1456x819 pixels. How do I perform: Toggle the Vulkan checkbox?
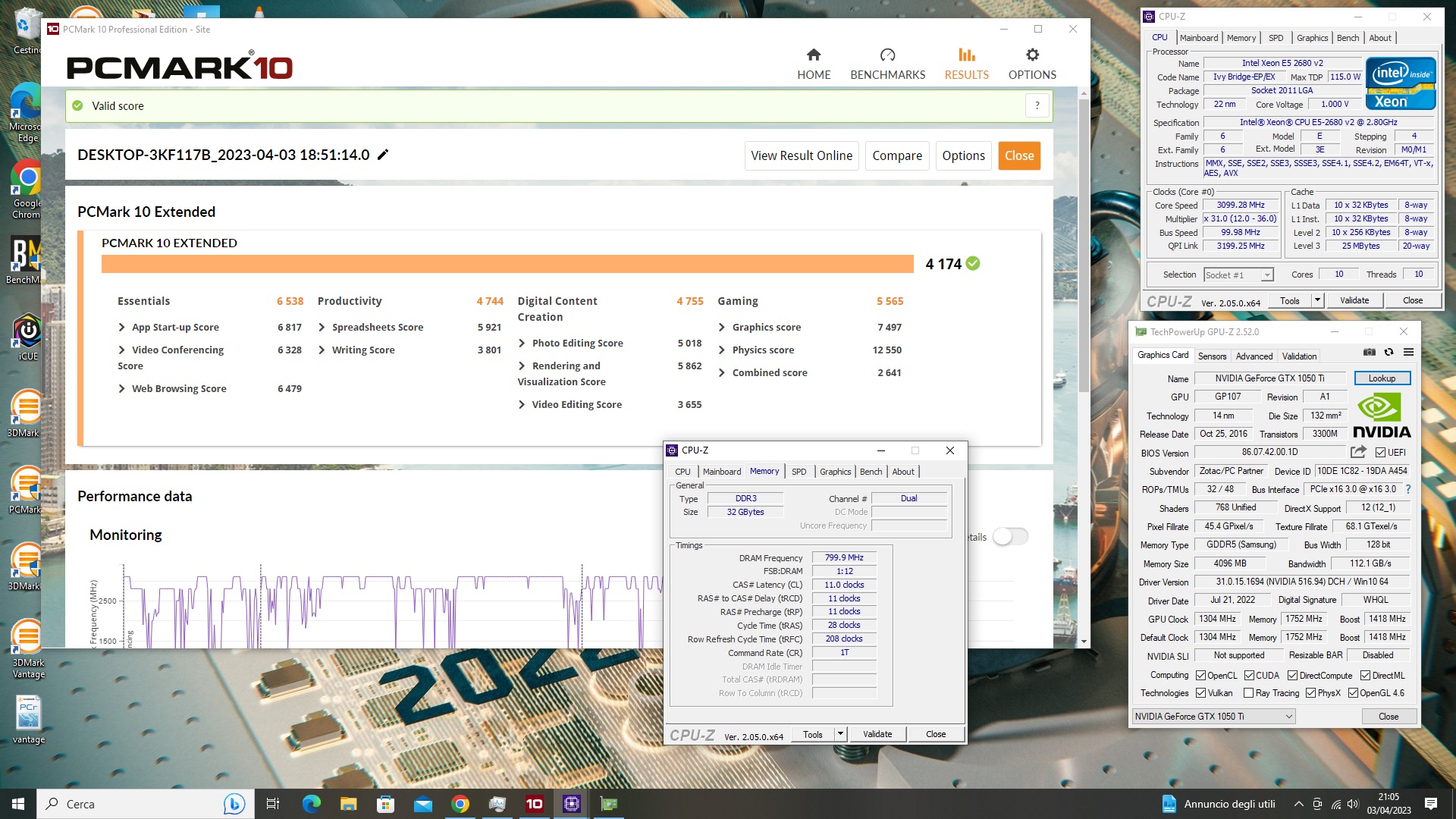point(1200,693)
